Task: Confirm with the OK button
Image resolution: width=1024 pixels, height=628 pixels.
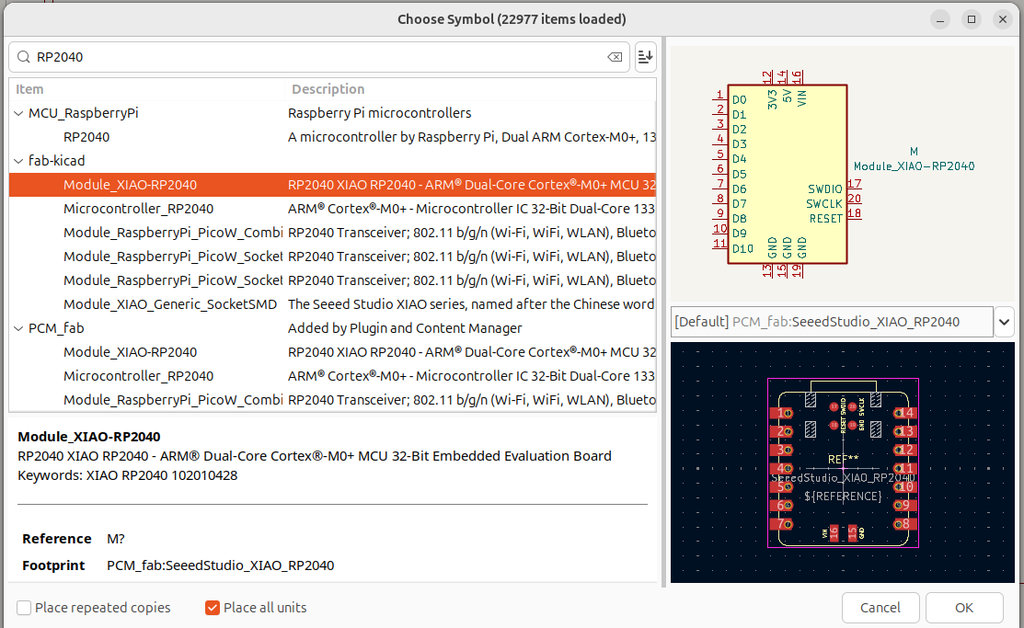Action: click(x=964, y=608)
